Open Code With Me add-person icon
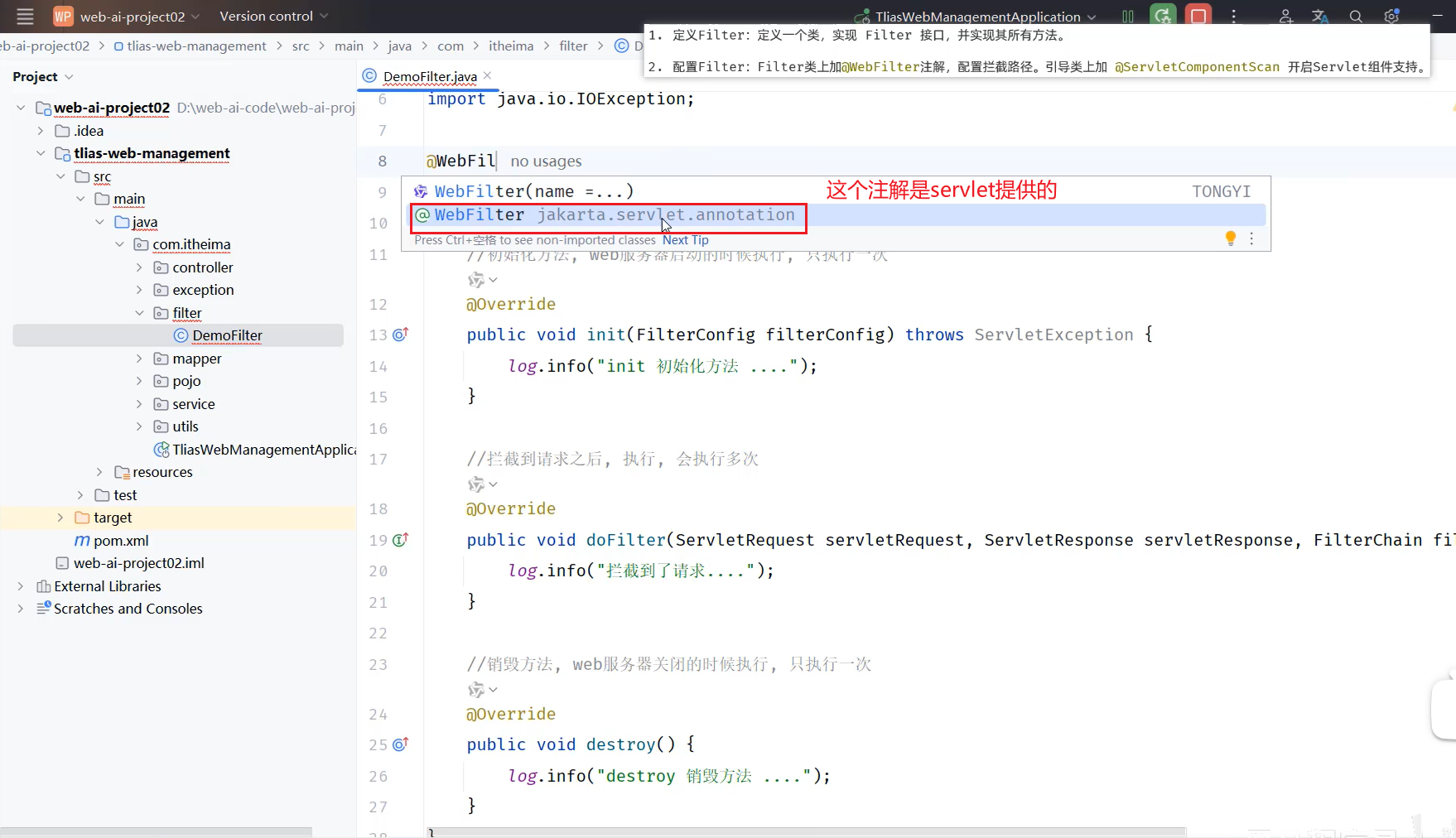Screen dimensions: 1456x838 pyautogui.click(x=1285, y=16)
